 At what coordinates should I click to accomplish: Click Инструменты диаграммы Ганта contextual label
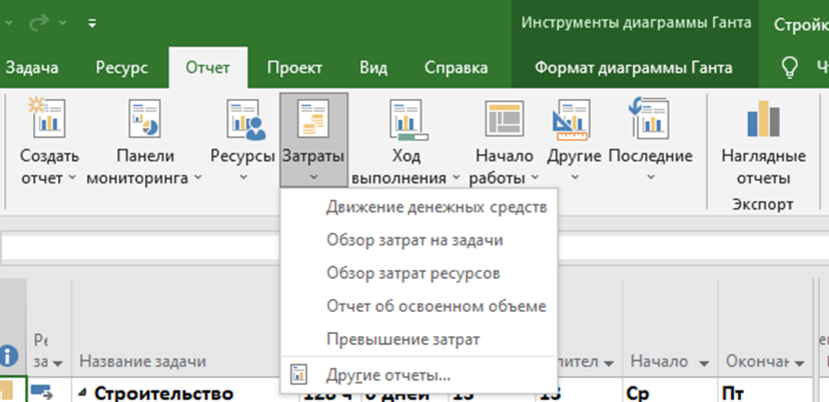coord(636,23)
